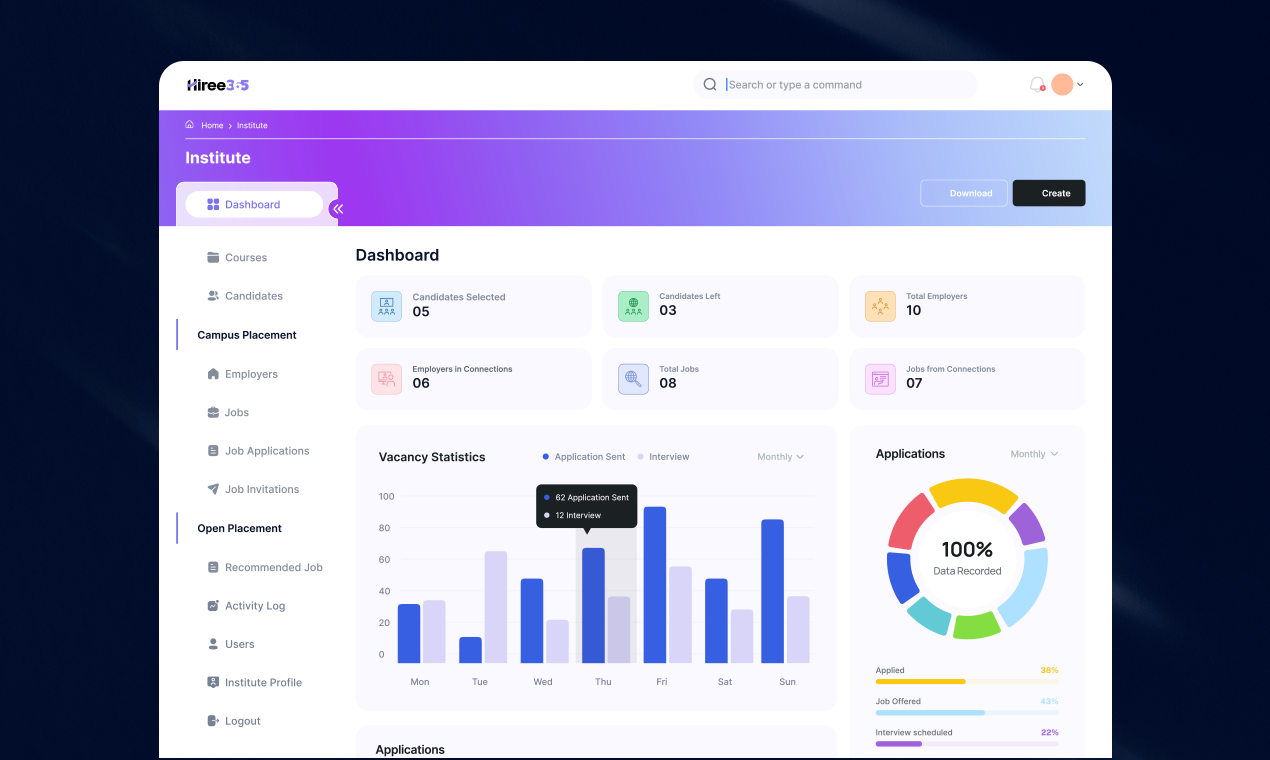Click the user avatar picture
The height and width of the screenshot is (760, 1270).
1062,85
